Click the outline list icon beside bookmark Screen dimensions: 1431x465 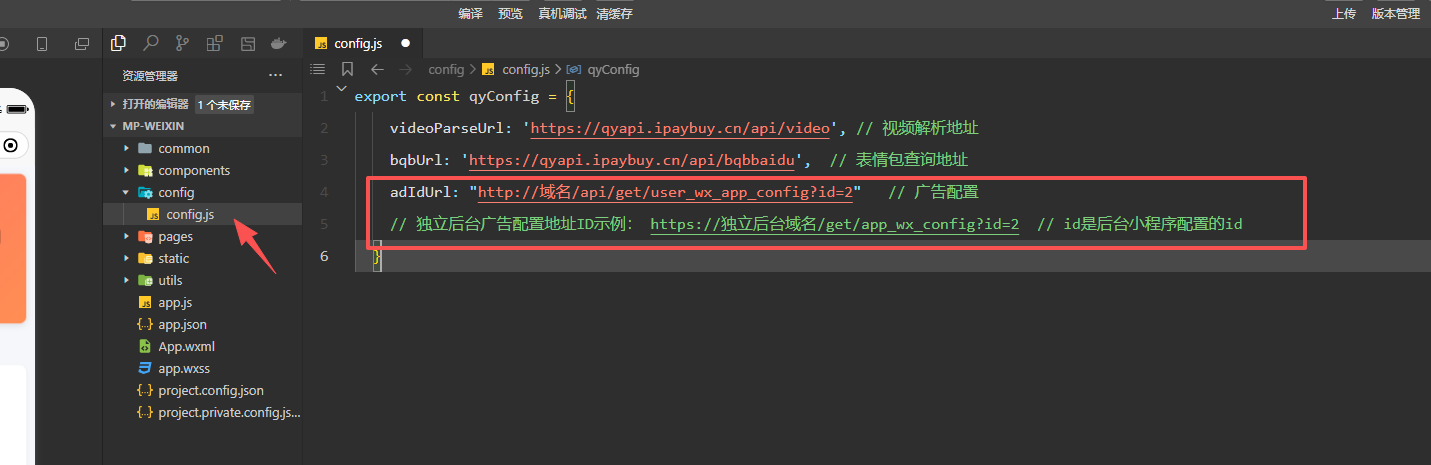[318, 69]
